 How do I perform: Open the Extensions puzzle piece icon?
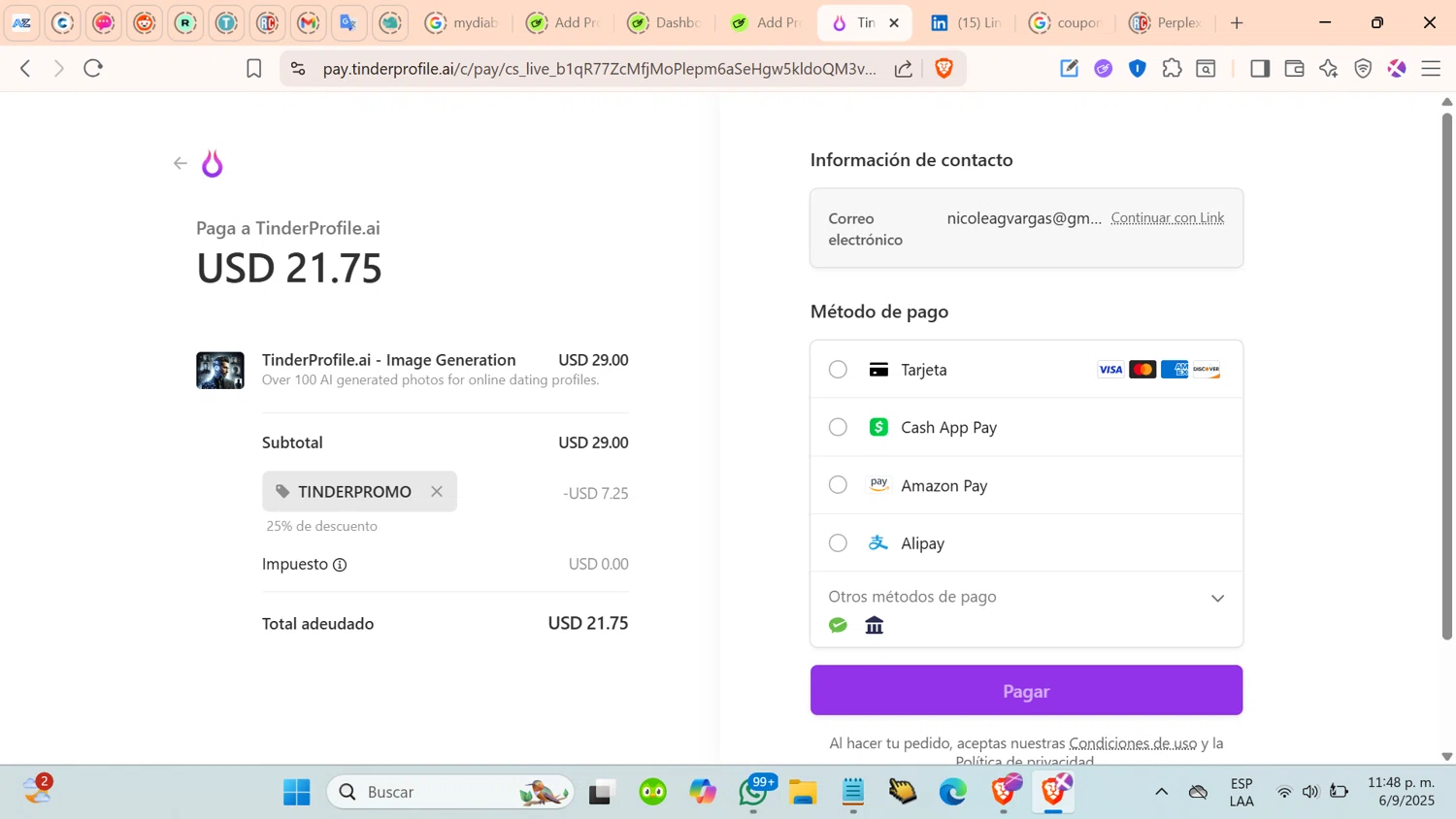[1172, 68]
